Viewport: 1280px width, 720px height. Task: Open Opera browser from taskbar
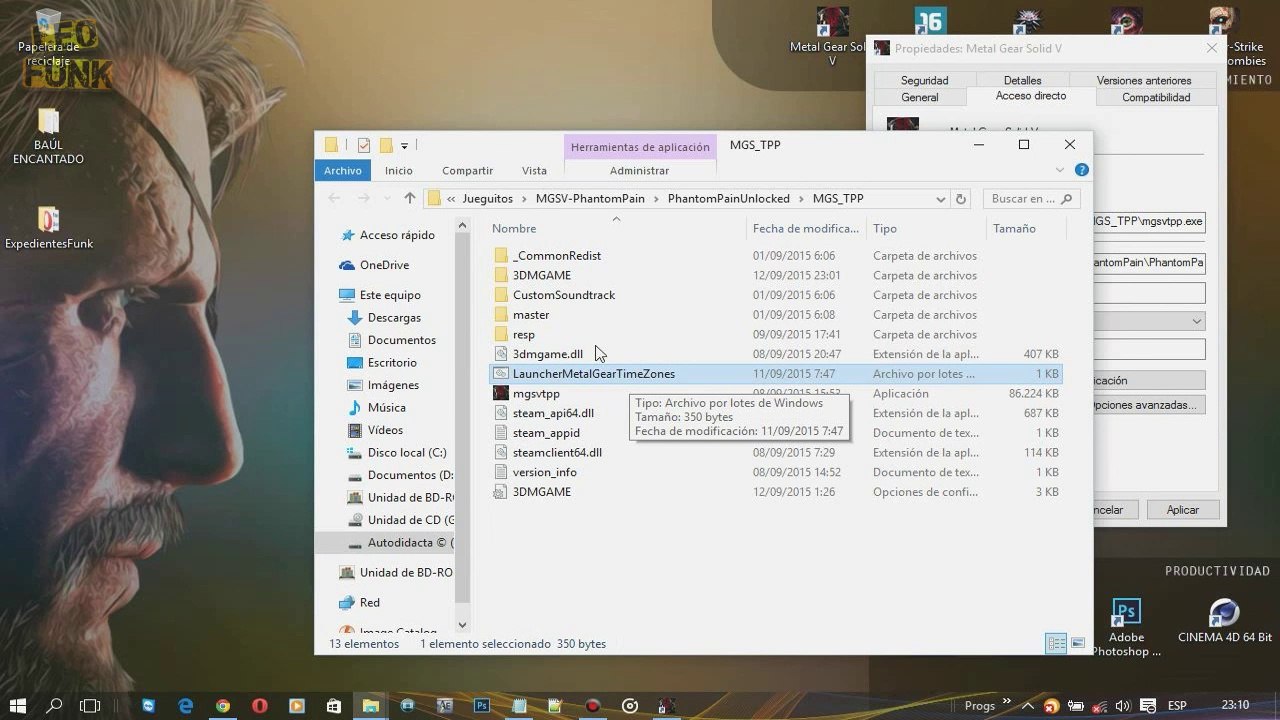[x=260, y=705]
